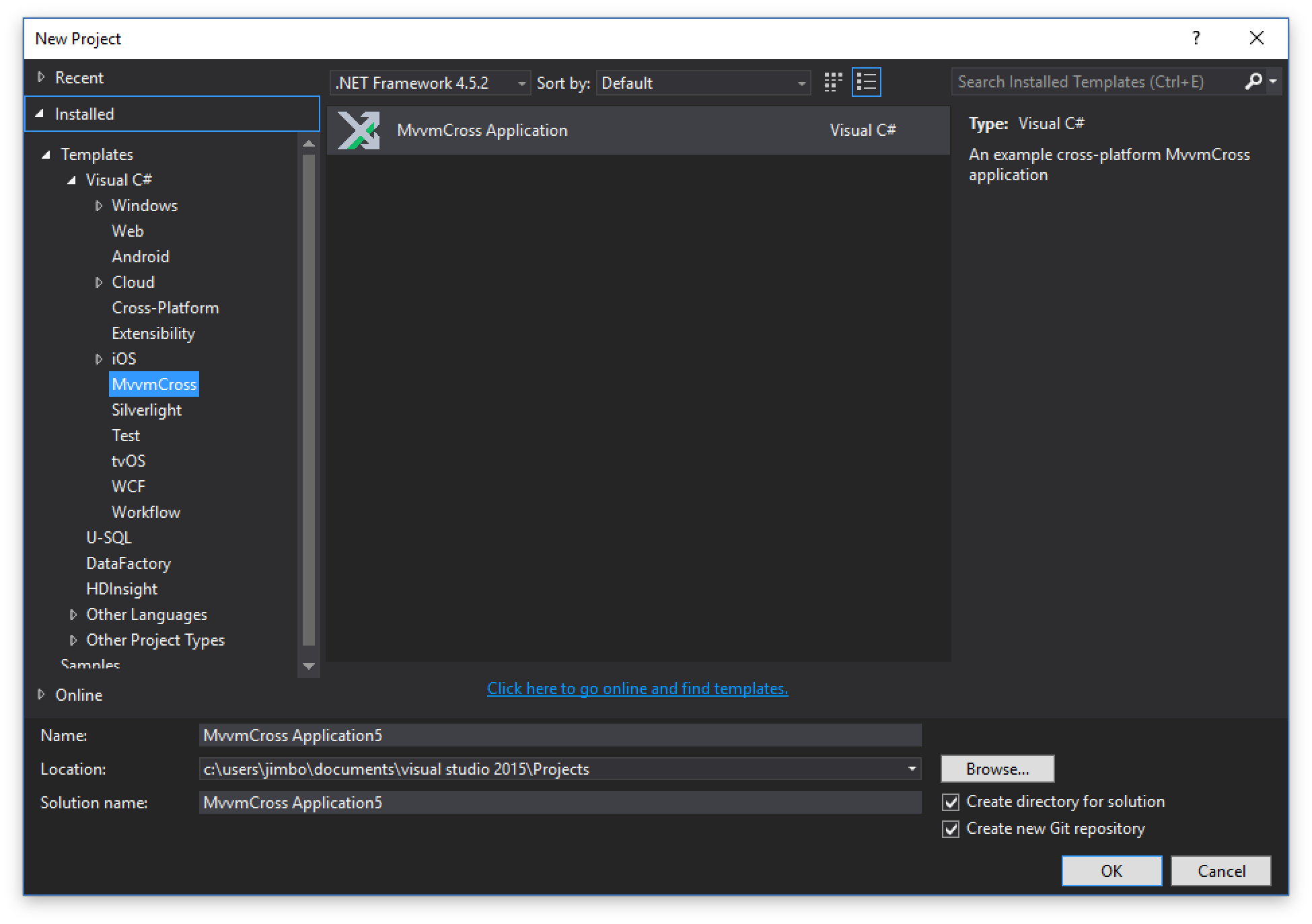Click here to go online and find templates
The width and height of the screenshot is (1312, 924).
[636, 688]
